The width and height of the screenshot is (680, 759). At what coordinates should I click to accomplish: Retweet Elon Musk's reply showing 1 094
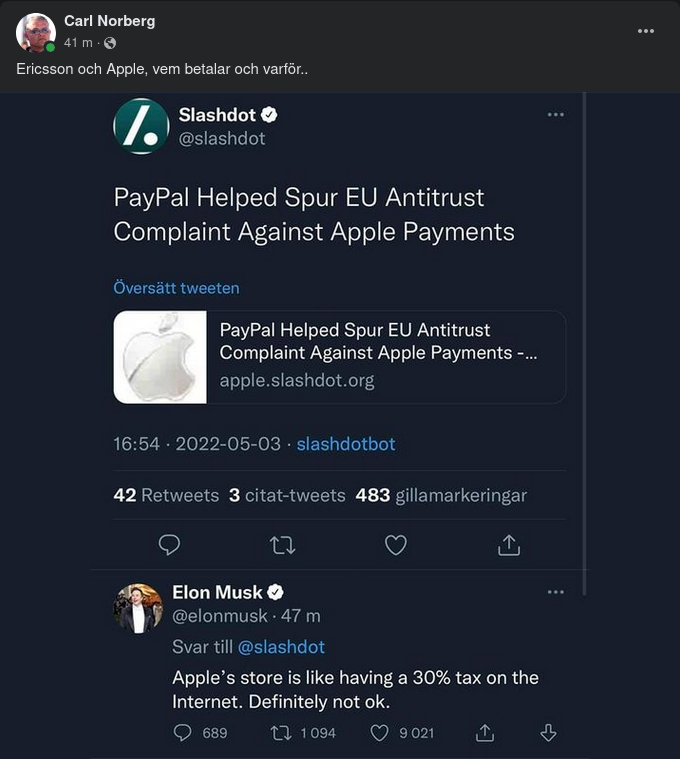point(281,733)
